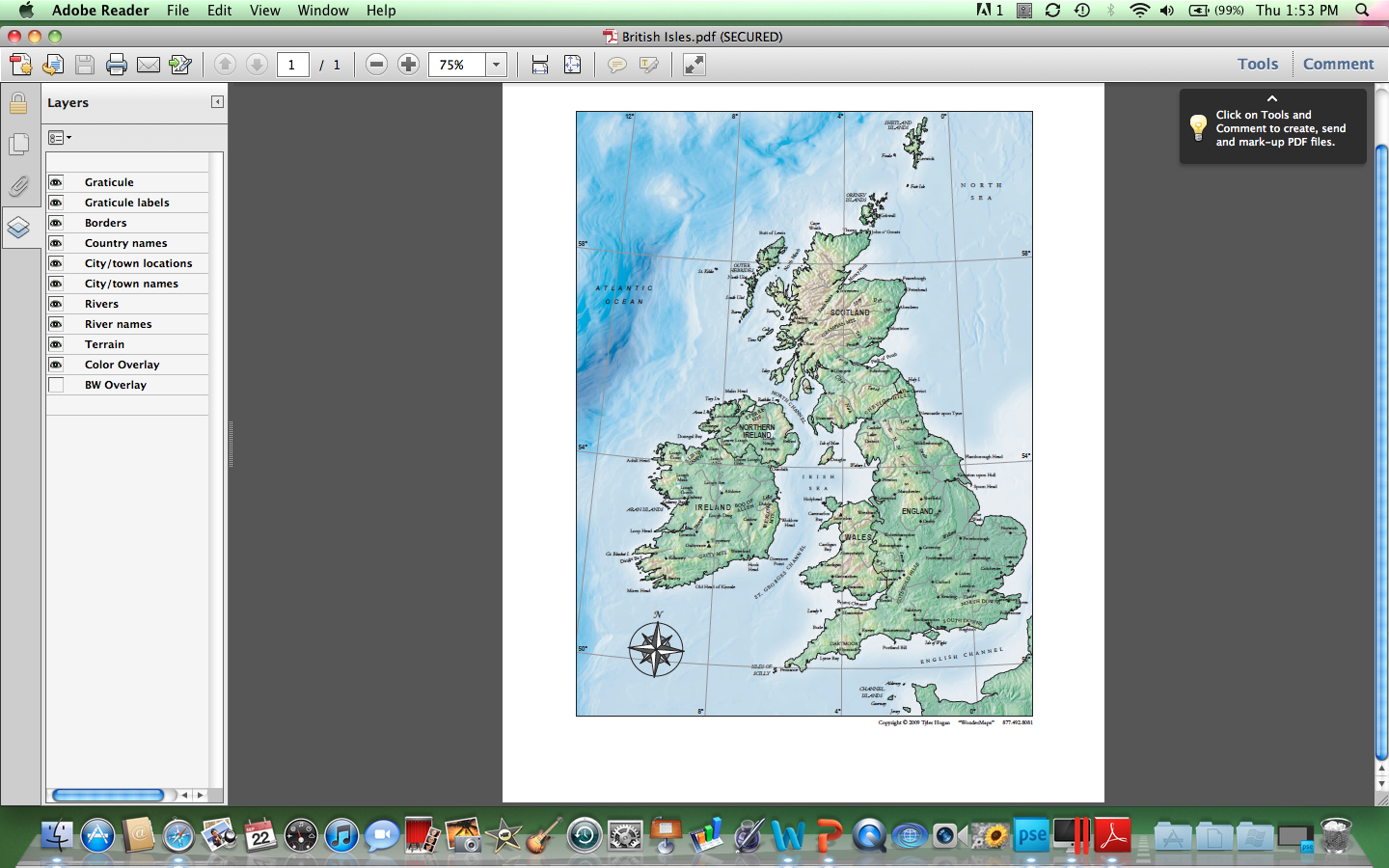1389x868 pixels.
Task: Click the Open file toolbar icon
Action: pos(53,65)
